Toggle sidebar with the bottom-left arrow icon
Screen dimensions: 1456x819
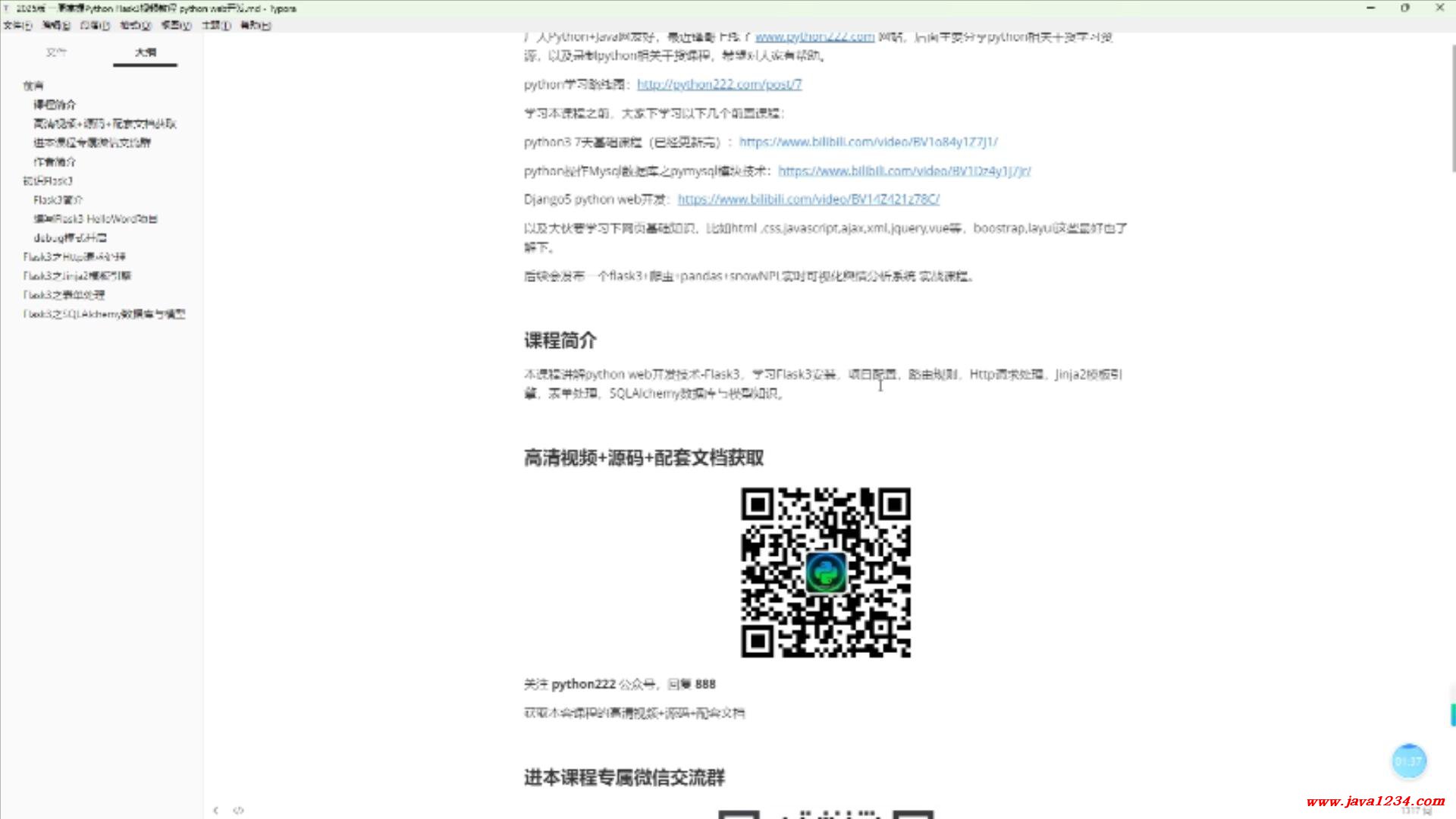pyautogui.click(x=216, y=810)
